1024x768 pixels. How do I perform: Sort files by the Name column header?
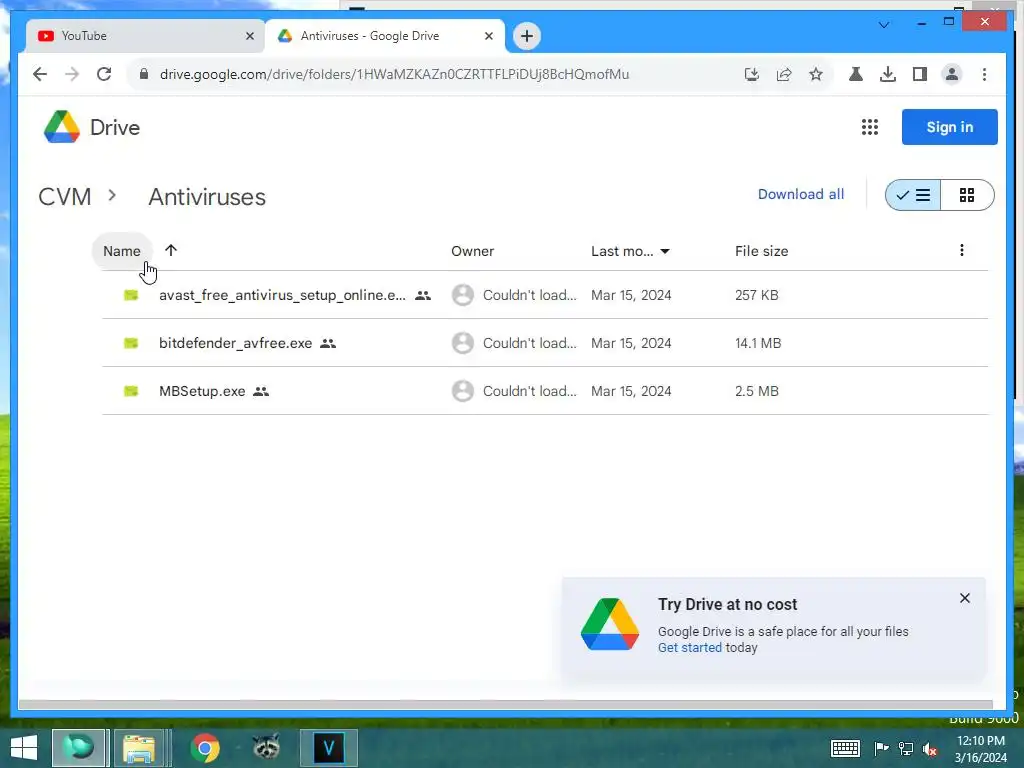(122, 251)
